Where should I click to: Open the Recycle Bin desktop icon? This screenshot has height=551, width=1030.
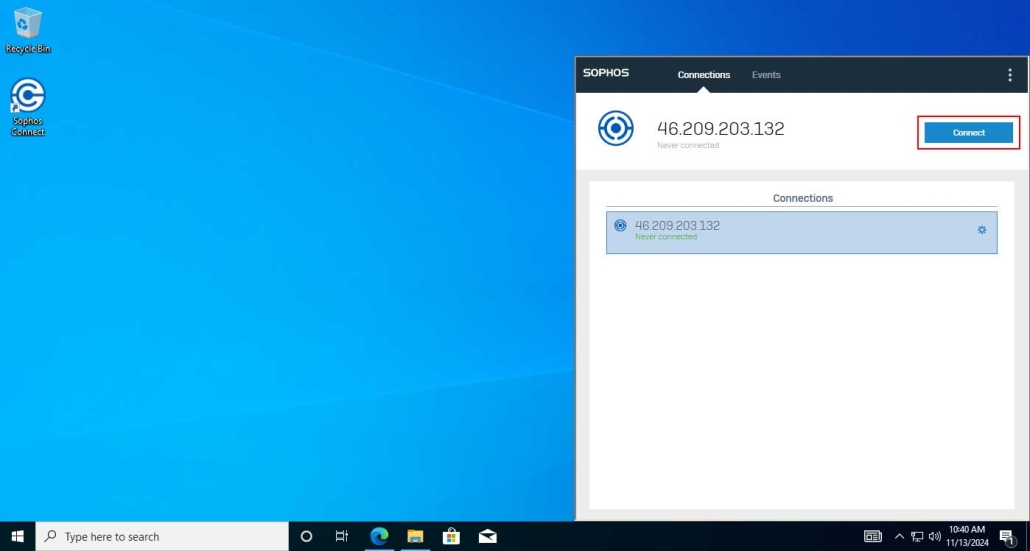[x=28, y=31]
